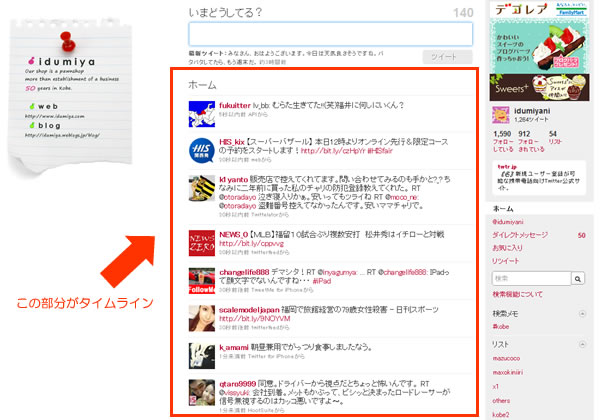
Task: Follow the bit.ly/czHpYr link
Action: coord(333,151)
